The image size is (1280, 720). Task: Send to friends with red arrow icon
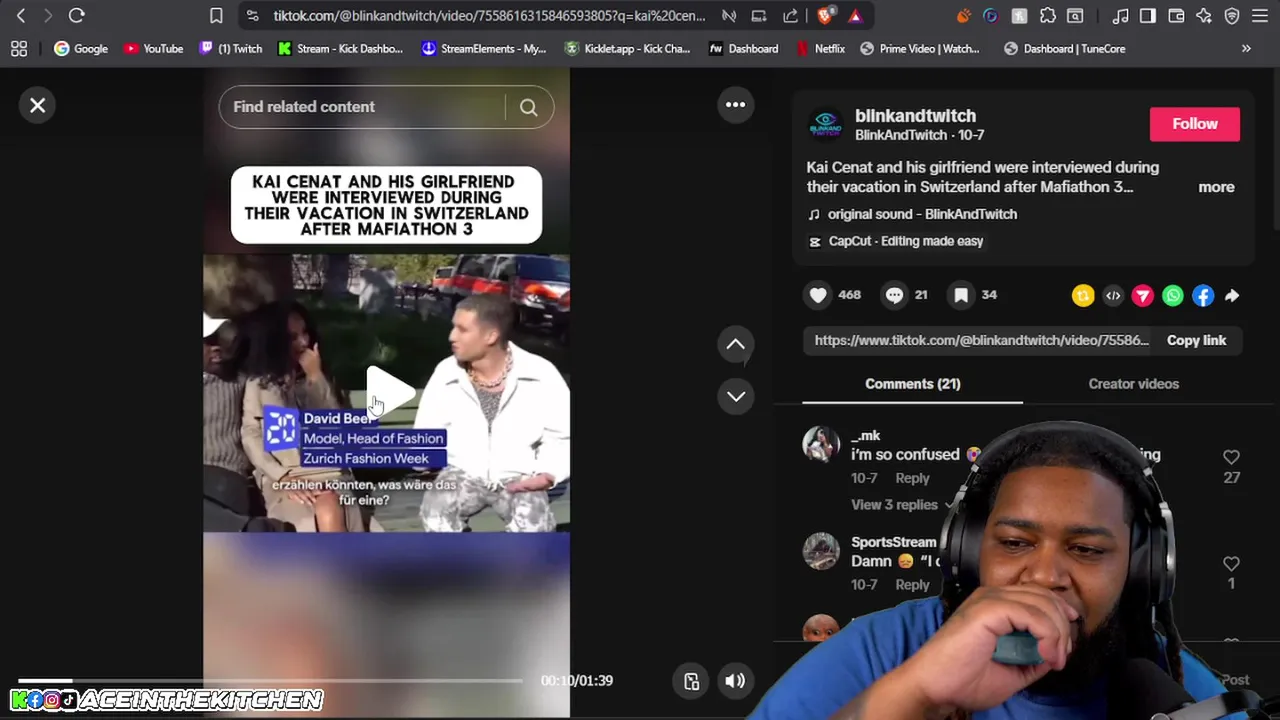click(x=1143, y=296)
